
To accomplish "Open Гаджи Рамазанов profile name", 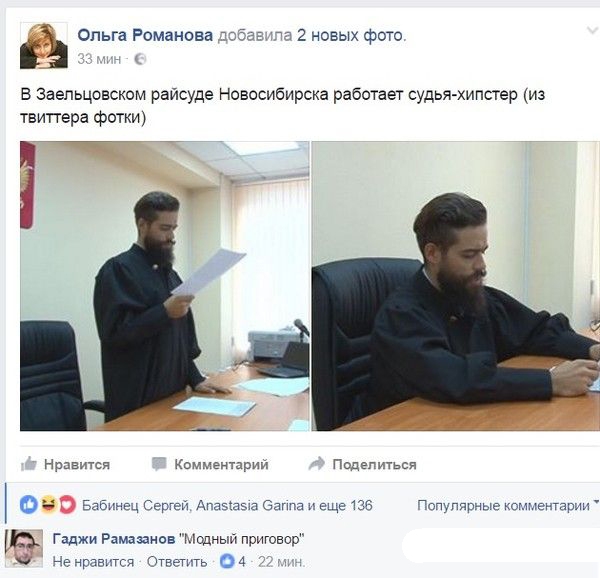I will 114,539.
